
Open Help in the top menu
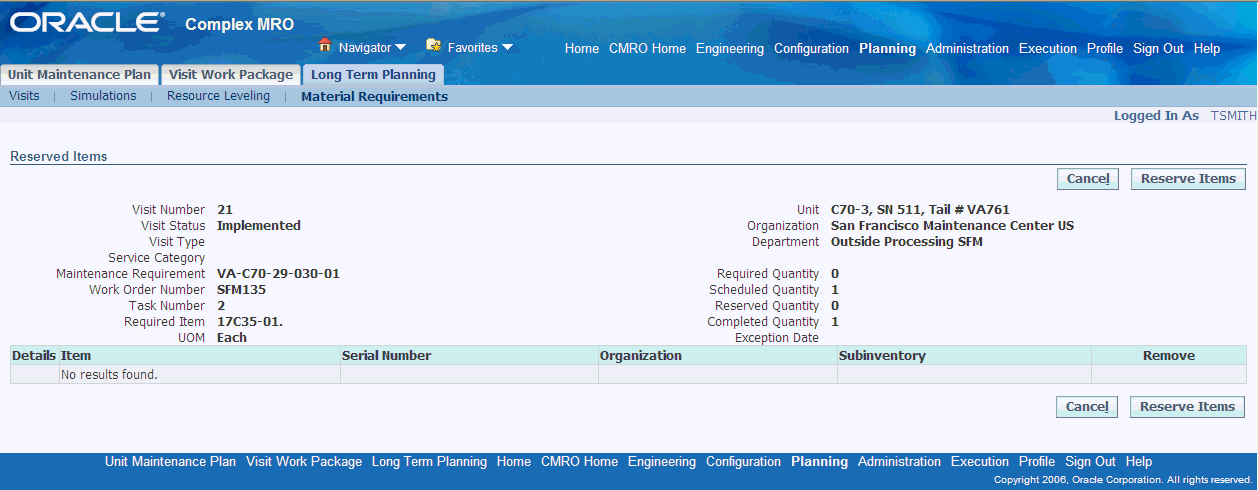1207,48
